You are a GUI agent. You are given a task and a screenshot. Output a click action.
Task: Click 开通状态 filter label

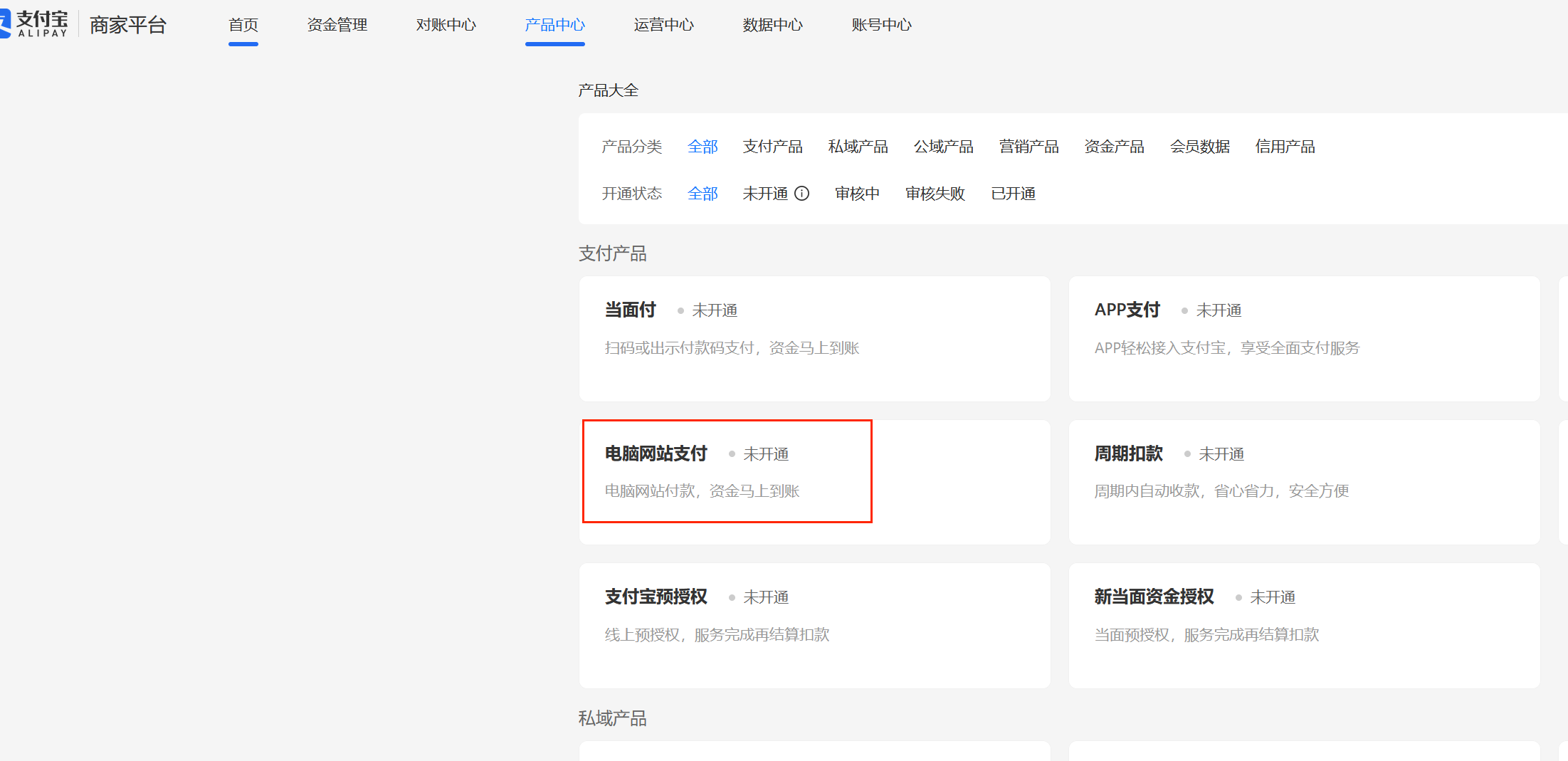tap(632, 194)
